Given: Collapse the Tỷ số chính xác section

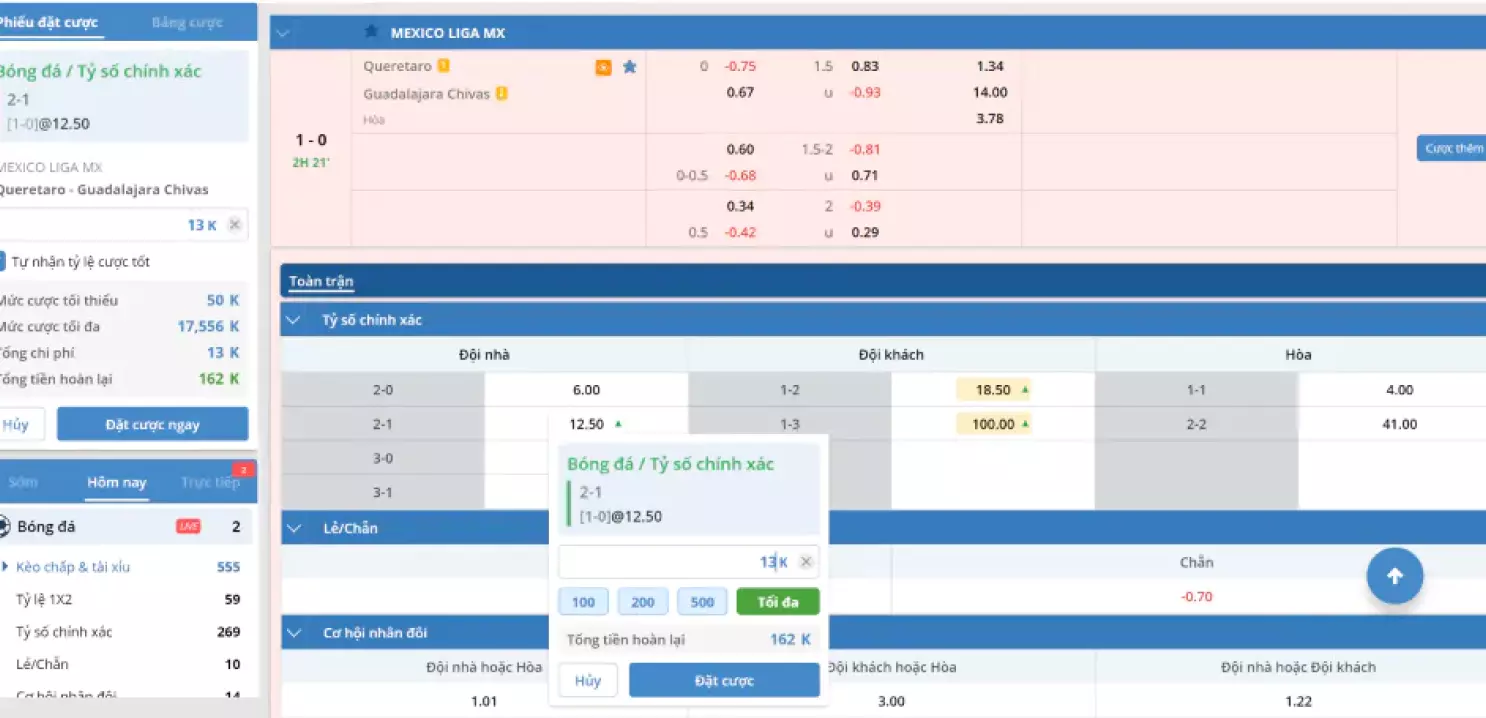Looking at the screenshot, I should (293, 320).
